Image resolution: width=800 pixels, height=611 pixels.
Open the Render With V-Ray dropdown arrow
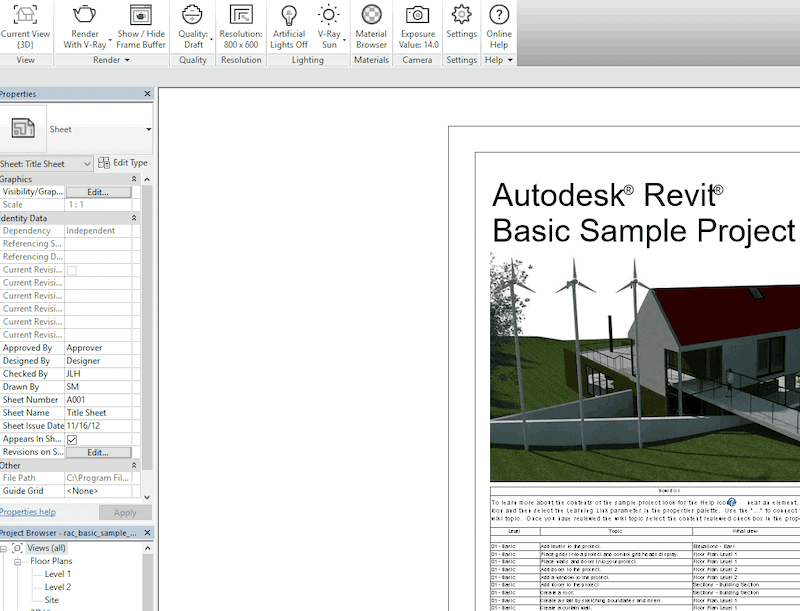(x=110, y=40)
